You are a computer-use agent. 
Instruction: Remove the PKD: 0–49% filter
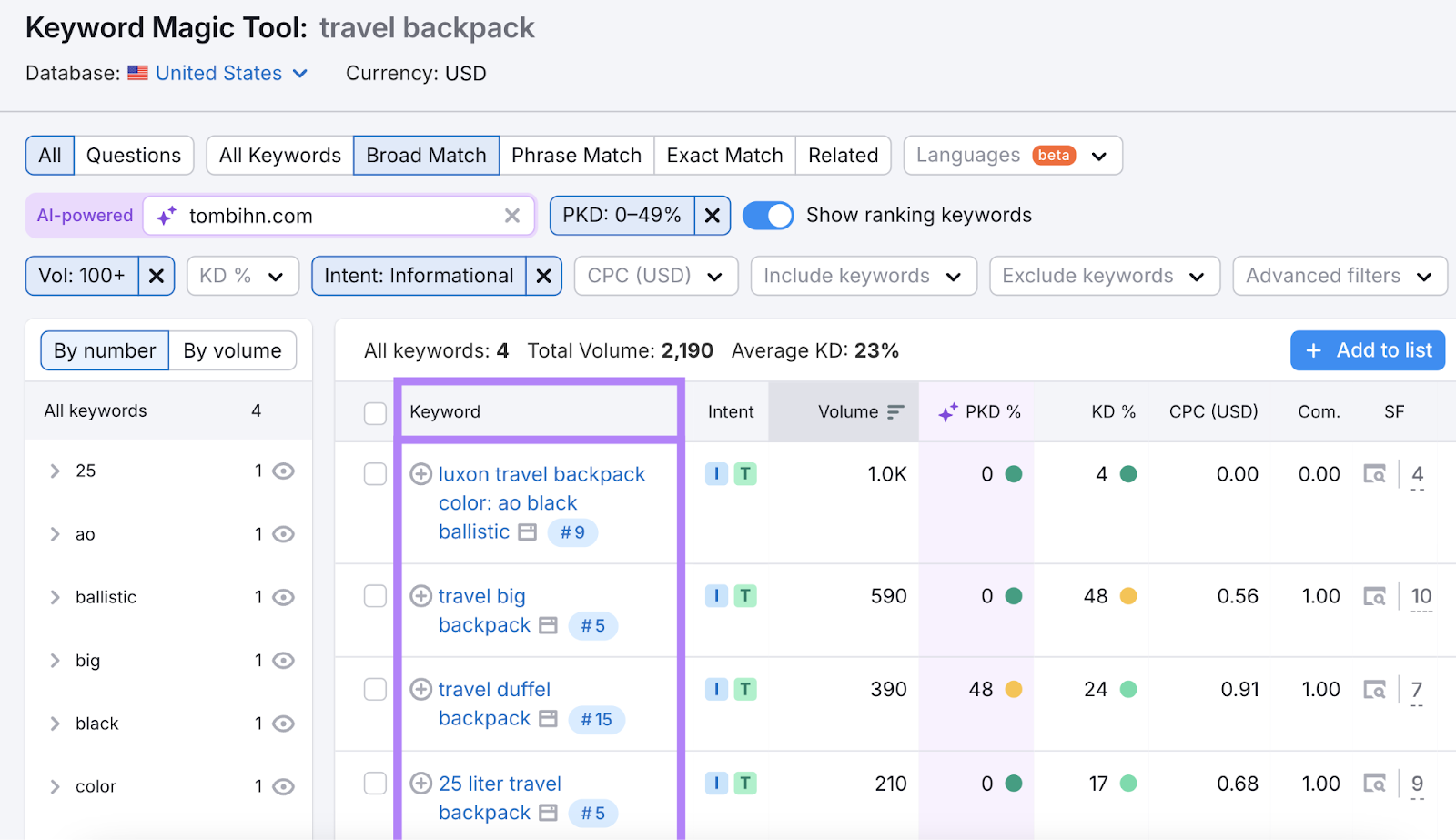click(713, 216)
